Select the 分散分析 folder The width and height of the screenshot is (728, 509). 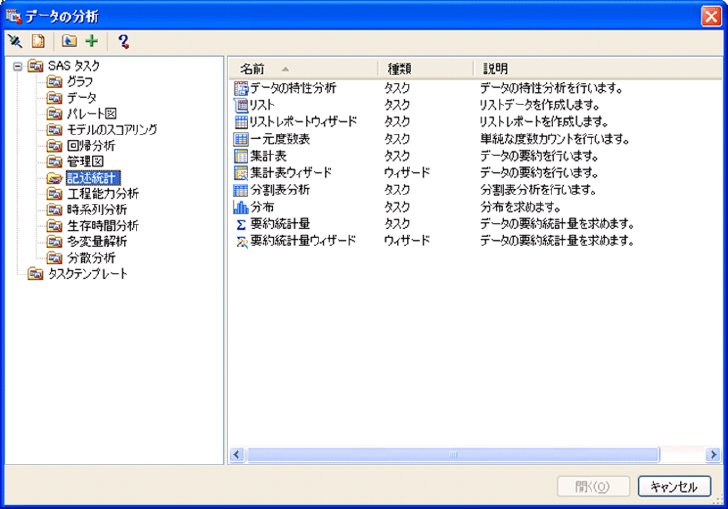point(91,258)
